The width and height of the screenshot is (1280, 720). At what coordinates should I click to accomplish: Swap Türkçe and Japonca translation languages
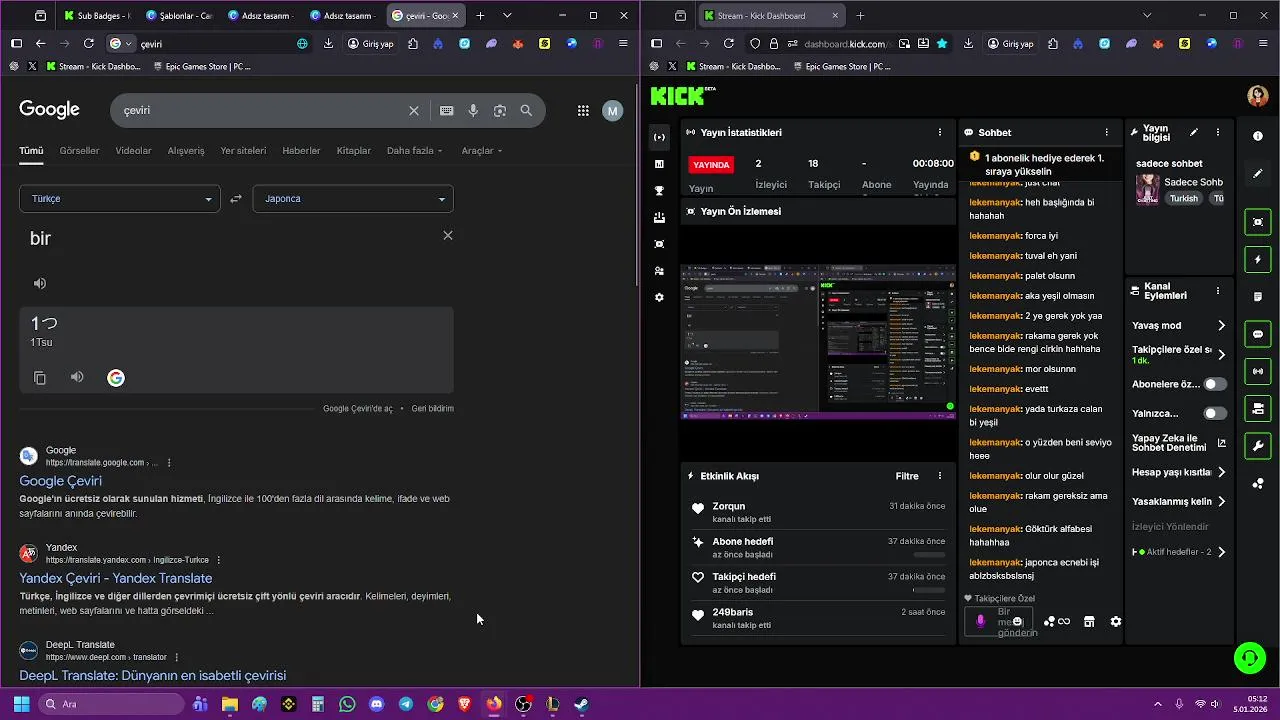[236, 199]
